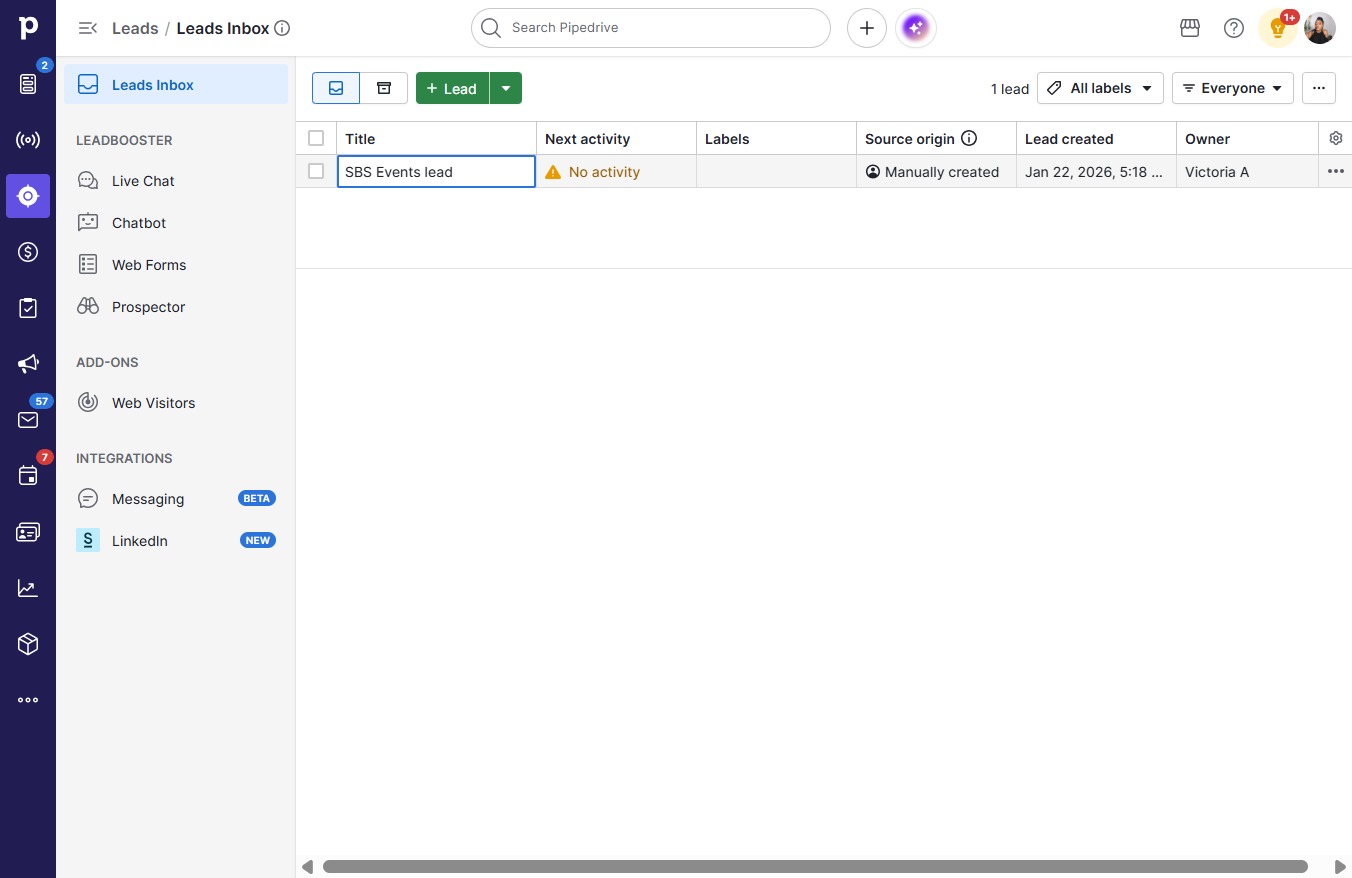Open the All labels filter dropdown
Viewport: 1352px width, 878px height.
[x=1100, y=88]
